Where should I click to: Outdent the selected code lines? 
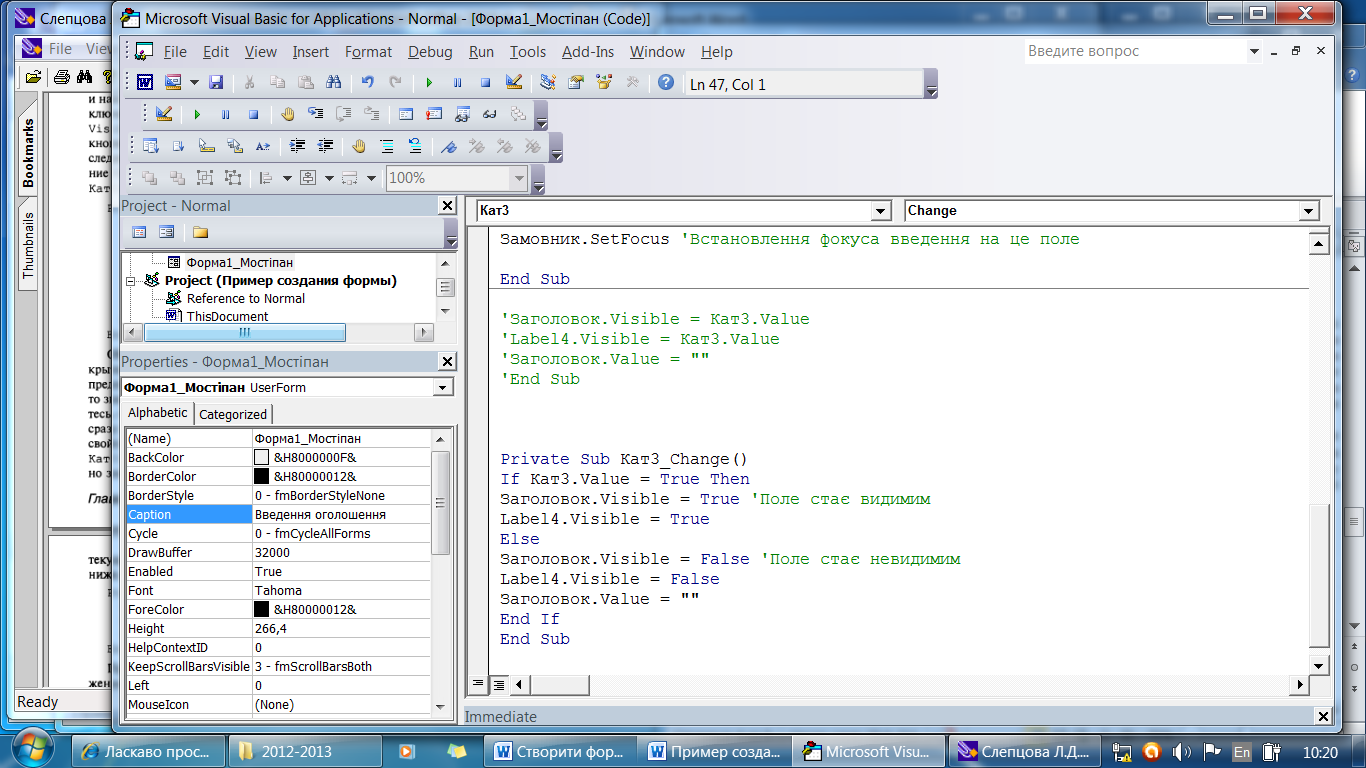coord(325,146)
